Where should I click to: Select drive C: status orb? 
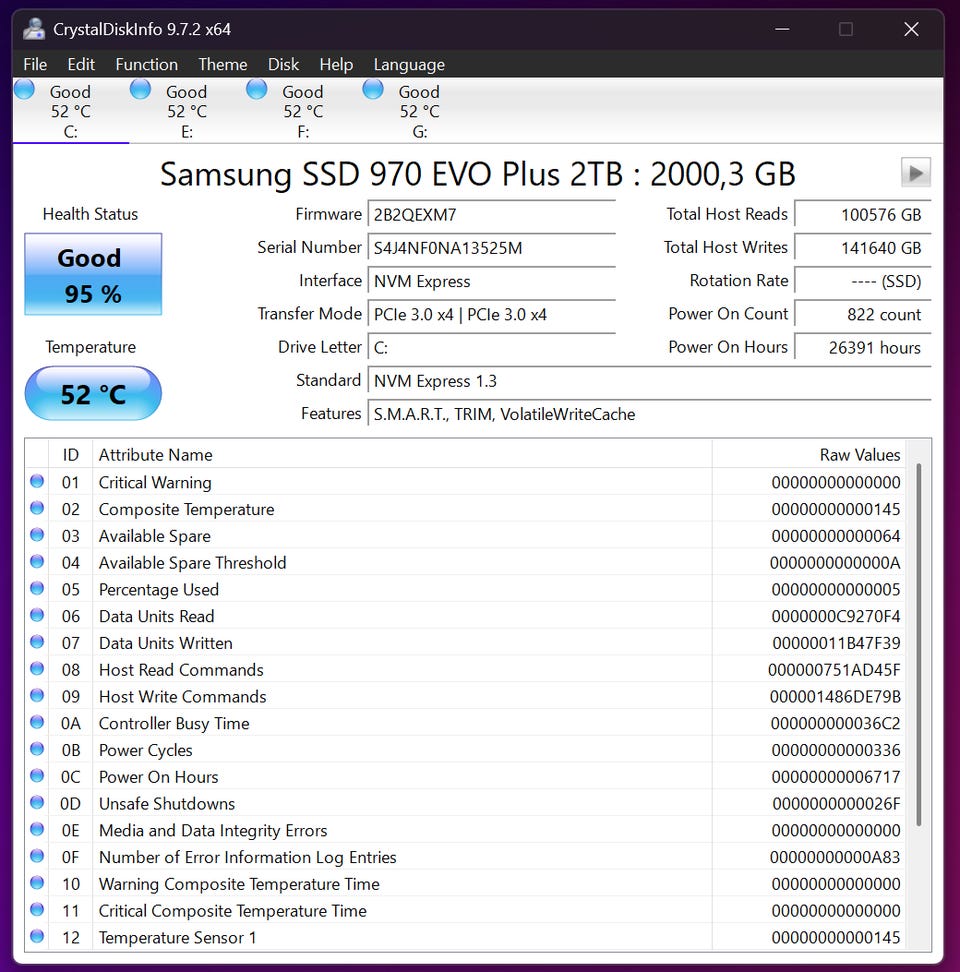25,90
